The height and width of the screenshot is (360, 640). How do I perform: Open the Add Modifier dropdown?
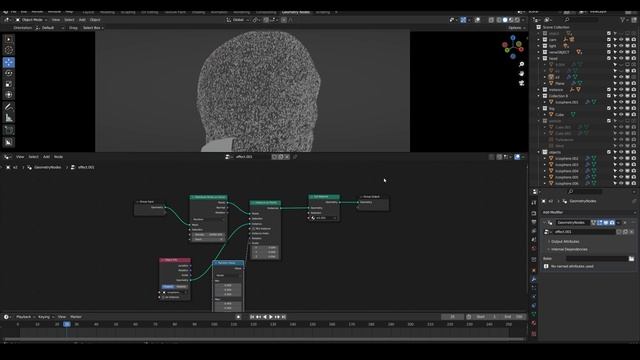(x=589, y=212)
